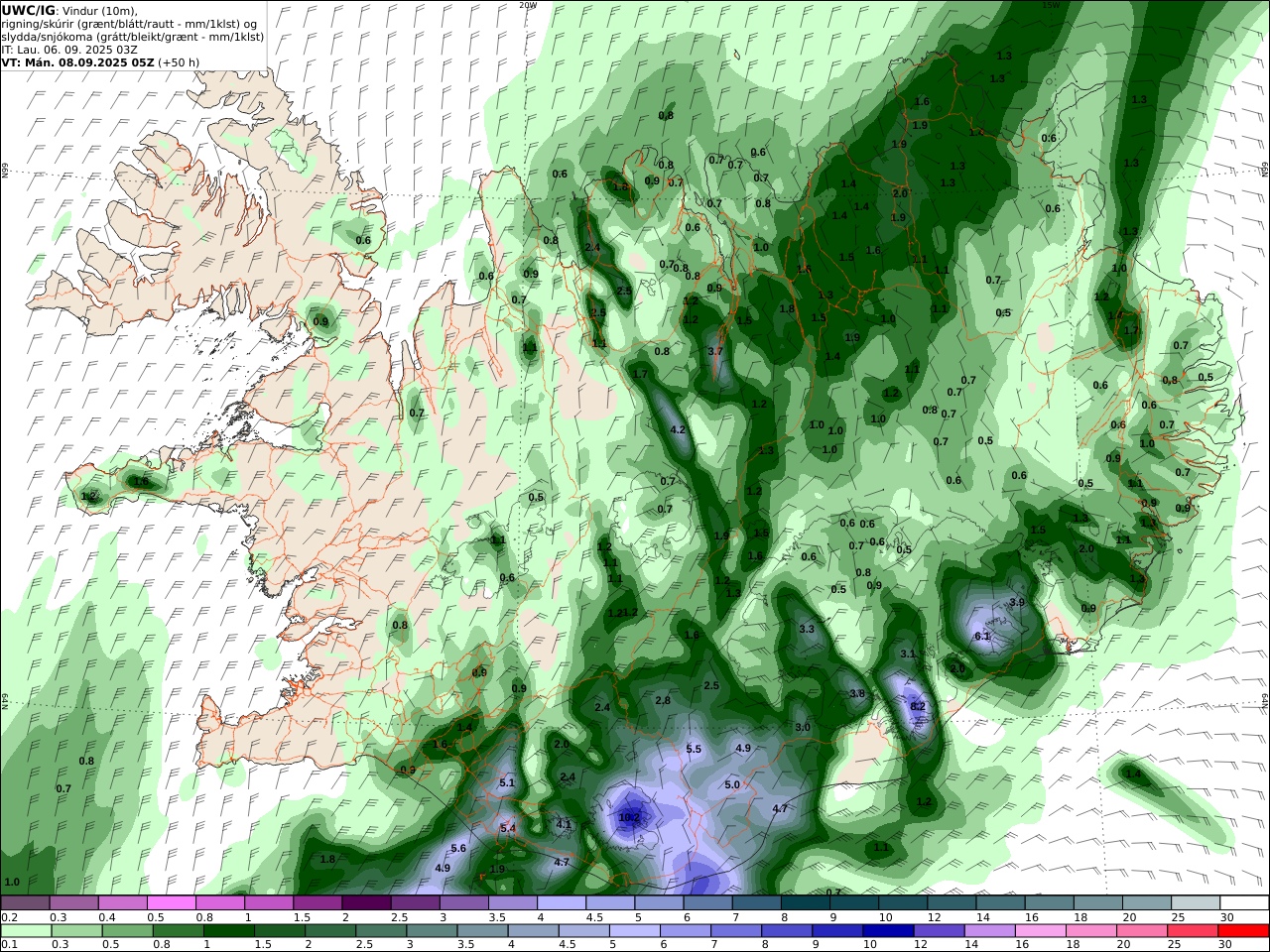Pick top-row dark teal swatch between 8 and 9

(x=806, y=903)
